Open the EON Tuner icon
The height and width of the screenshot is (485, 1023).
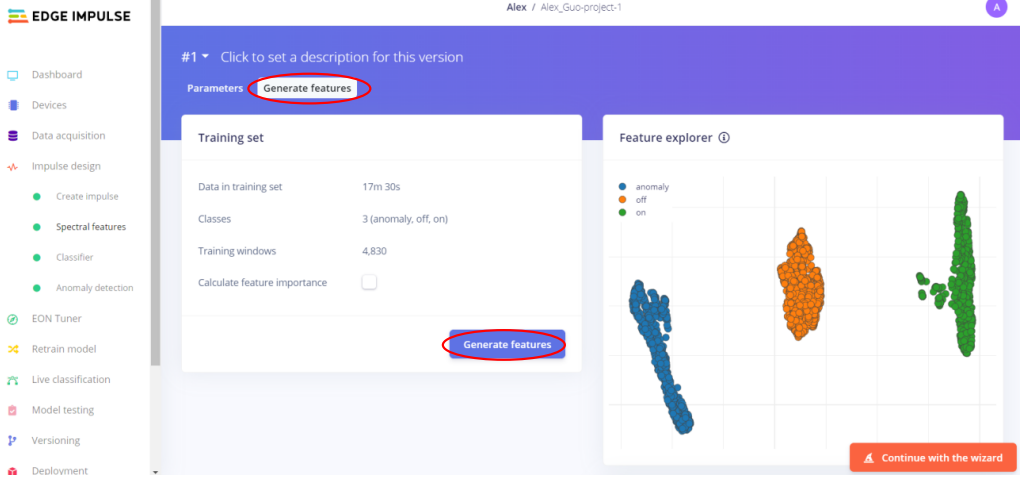pyautogui.click(x=13, y=319)
